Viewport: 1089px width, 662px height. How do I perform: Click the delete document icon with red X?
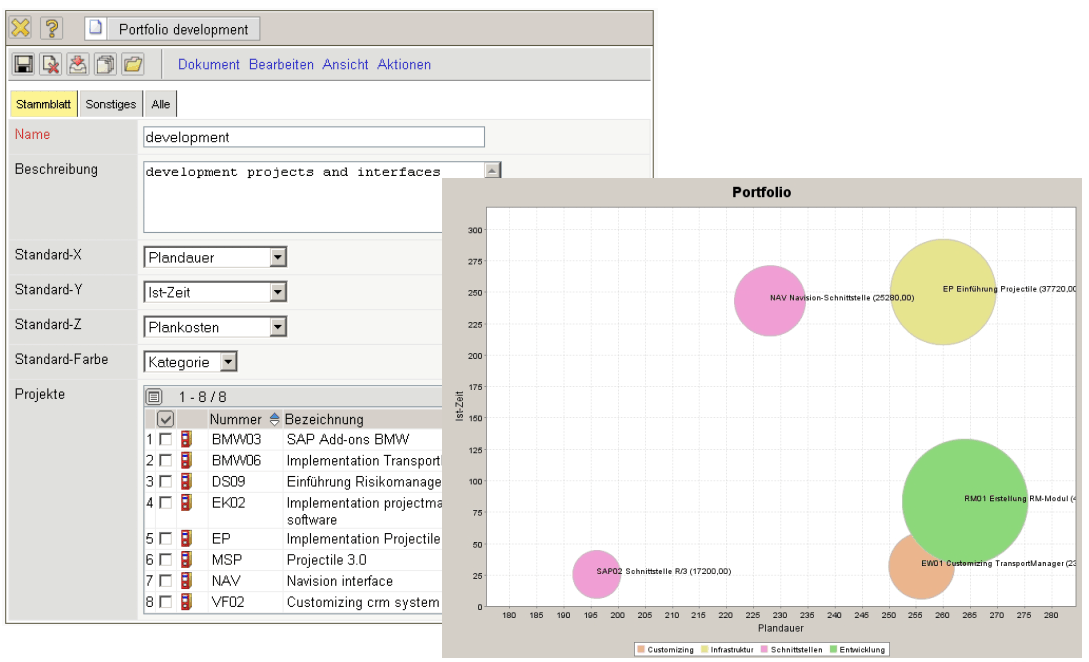point(50,65)
